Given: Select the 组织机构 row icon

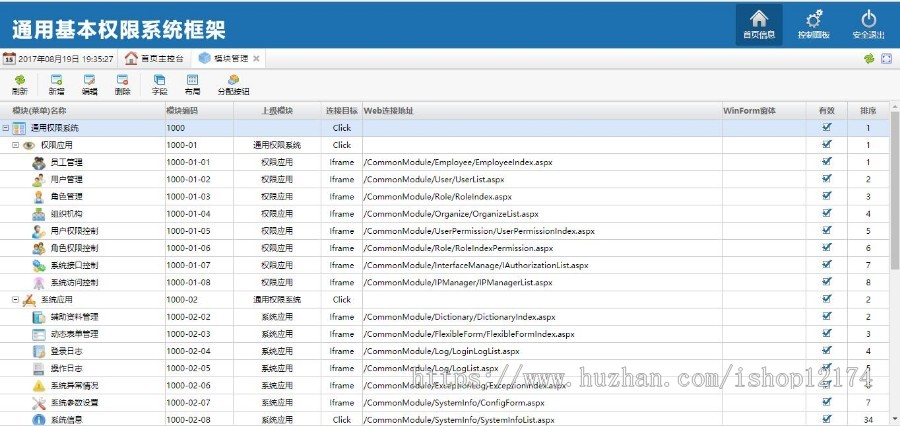Looking at the screenshot, I should [x=38, y=214].
